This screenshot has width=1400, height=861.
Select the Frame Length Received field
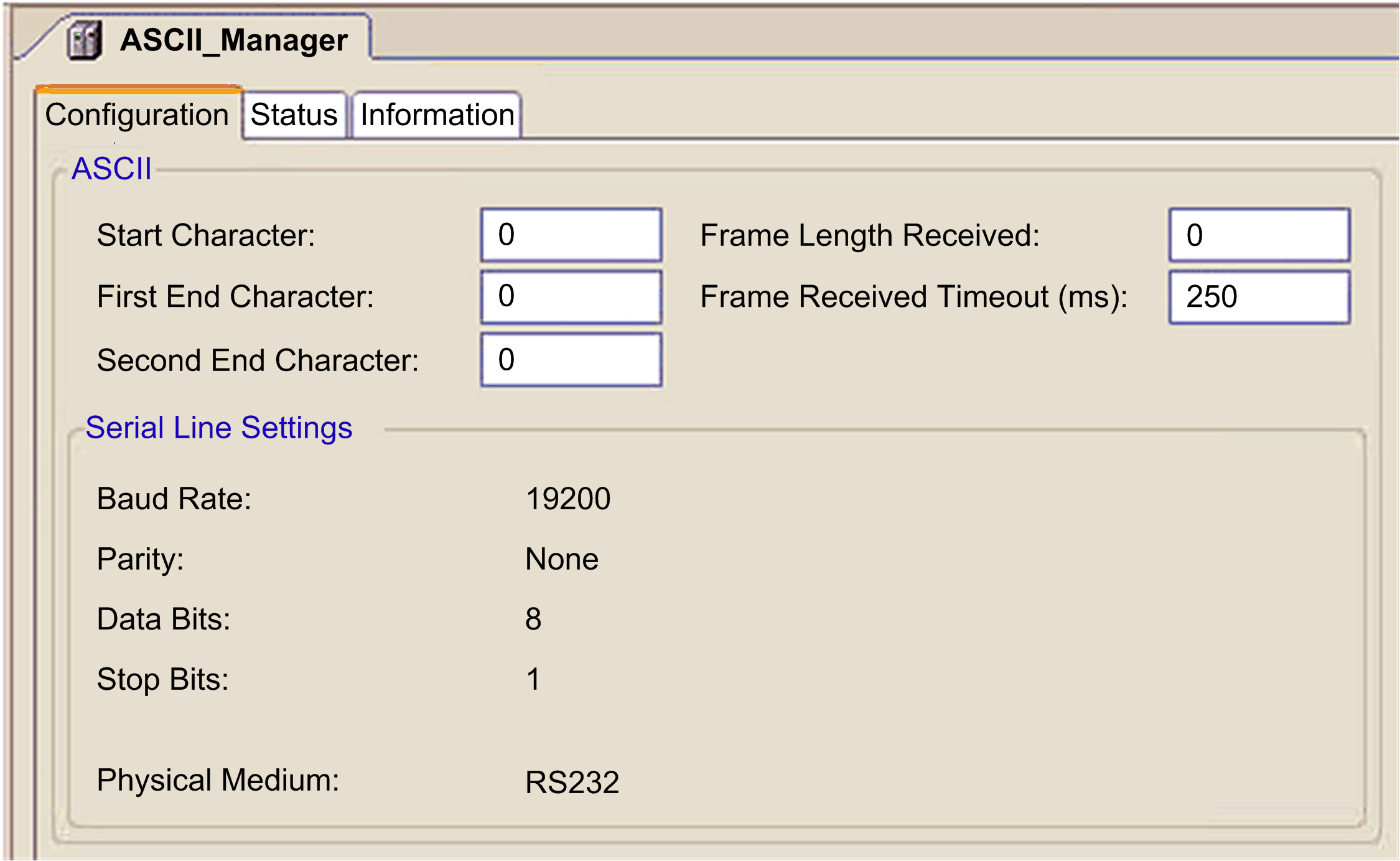click(x=1259, y=235)
